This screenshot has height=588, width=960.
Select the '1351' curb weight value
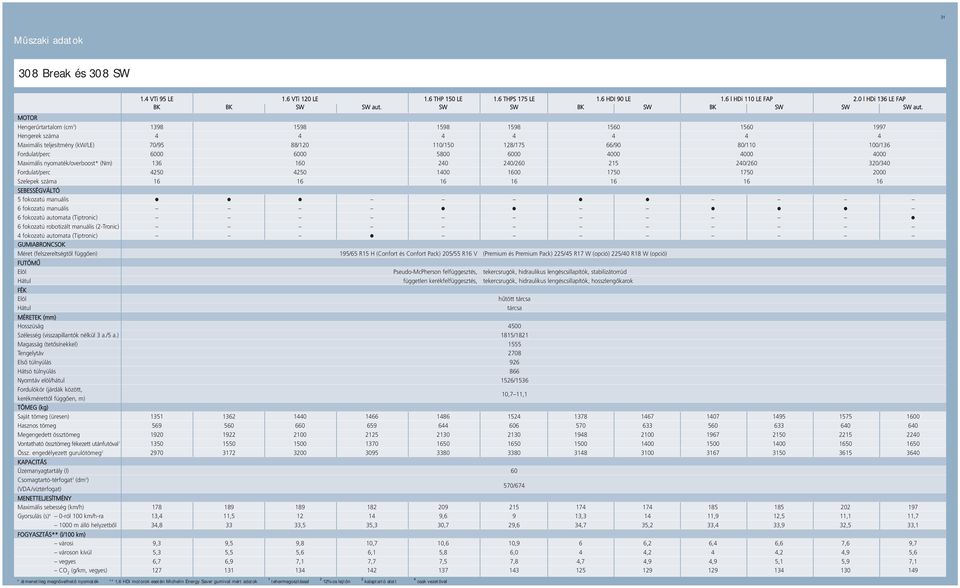pyautogui.click(x=157, y=416)
